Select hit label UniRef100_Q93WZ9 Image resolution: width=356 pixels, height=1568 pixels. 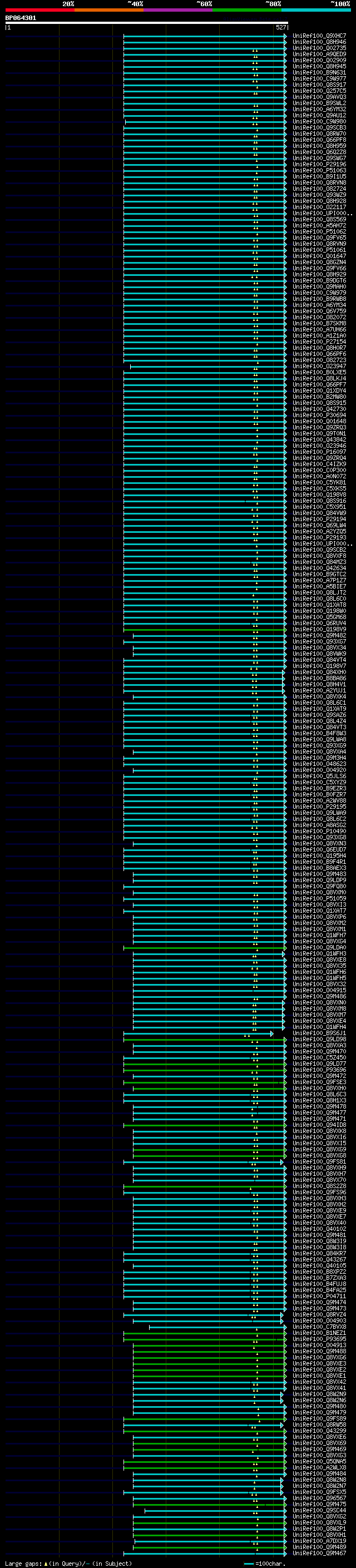point(319,195)
